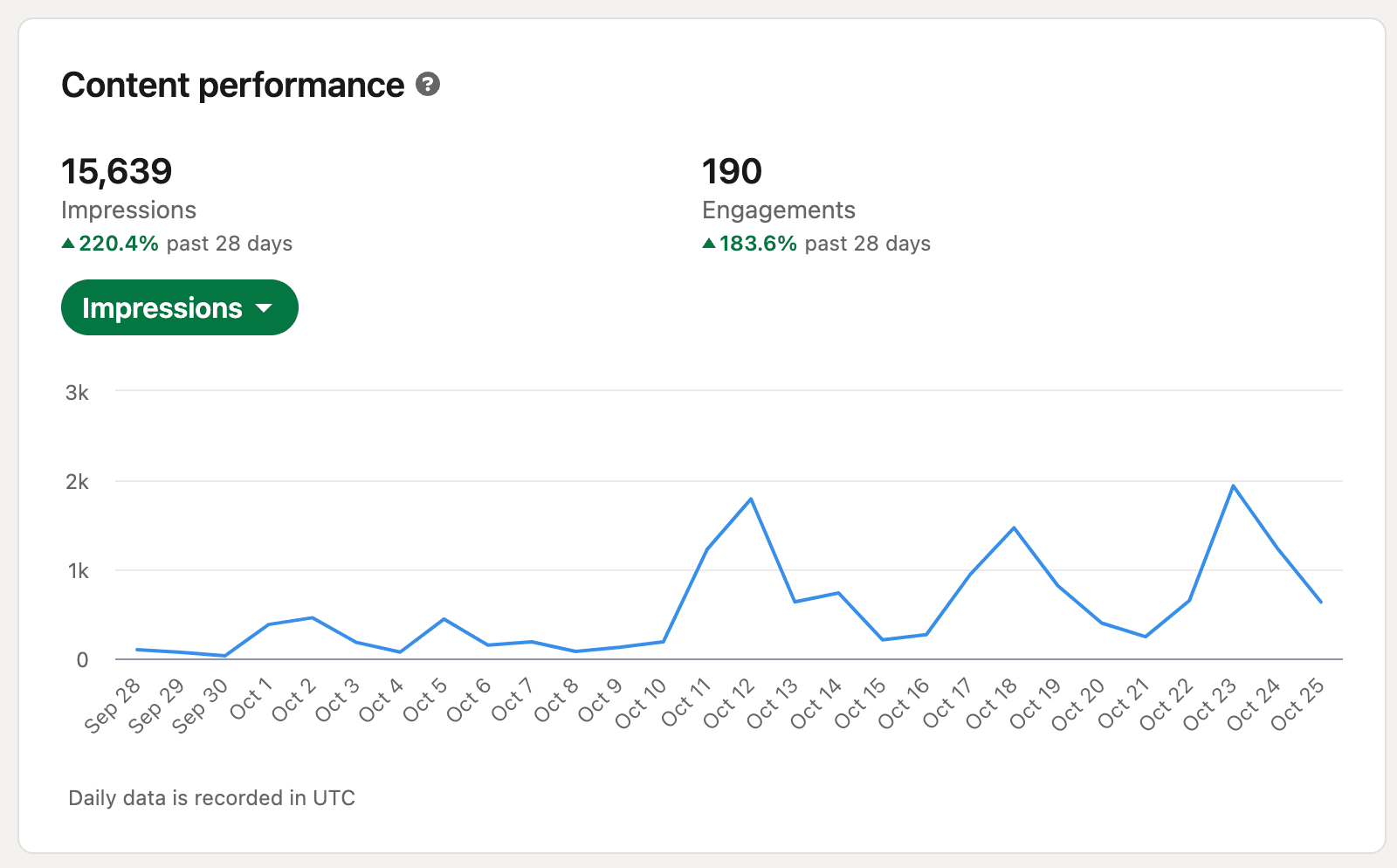Viewport: 1397px width, 868px height.
Task: Click the 2k y-axis label
Action: click(77, 482)
